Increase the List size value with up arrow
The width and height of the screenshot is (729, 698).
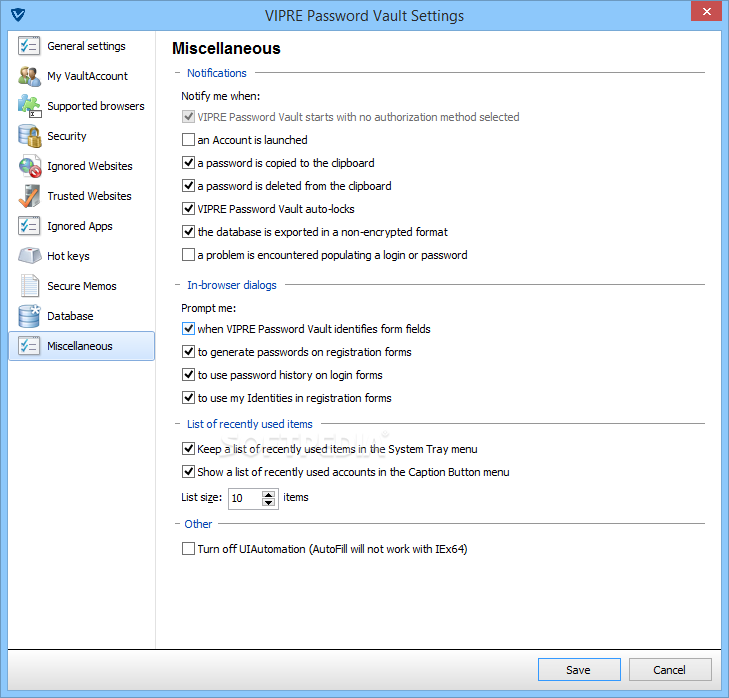268,494
